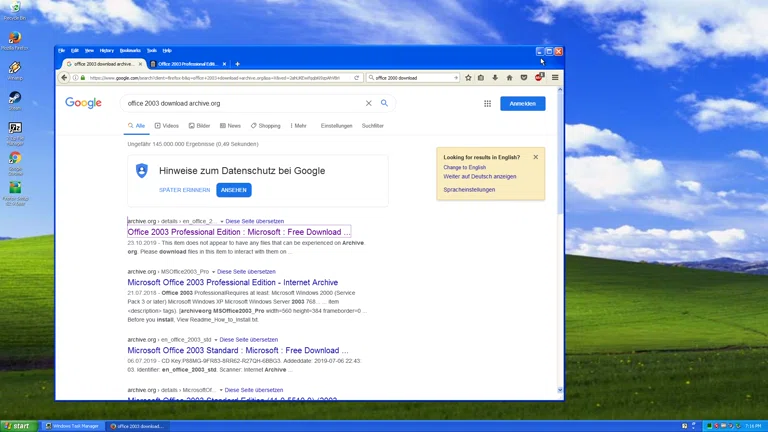Open the Pocket shield icon
The image size is (768, 432).
coord(524,77)
